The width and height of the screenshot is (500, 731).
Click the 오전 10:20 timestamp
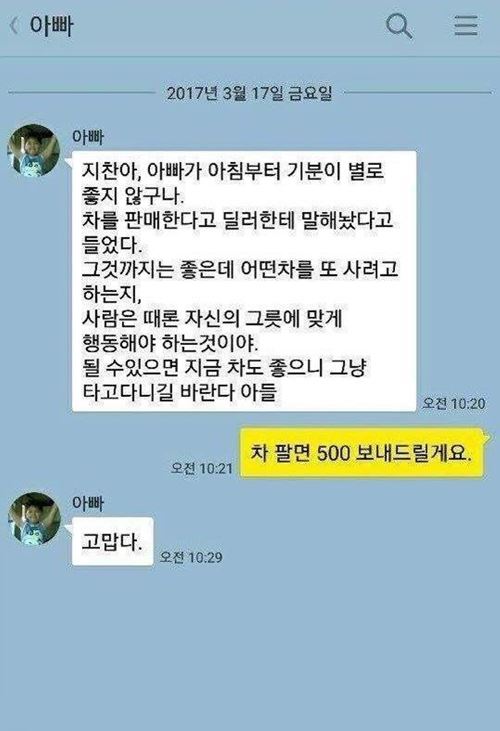[453, 403]
